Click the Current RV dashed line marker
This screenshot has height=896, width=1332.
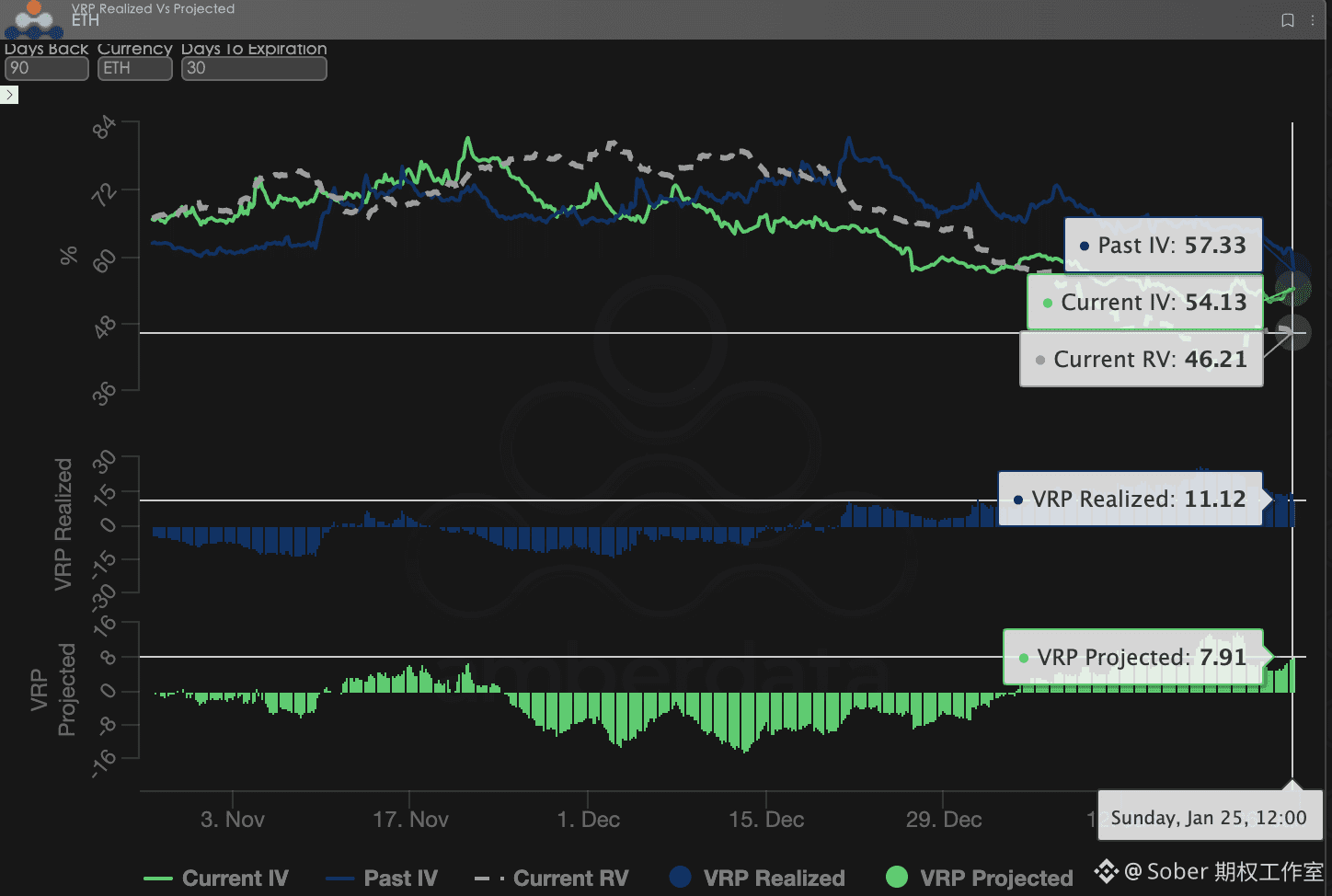[488, 879]
